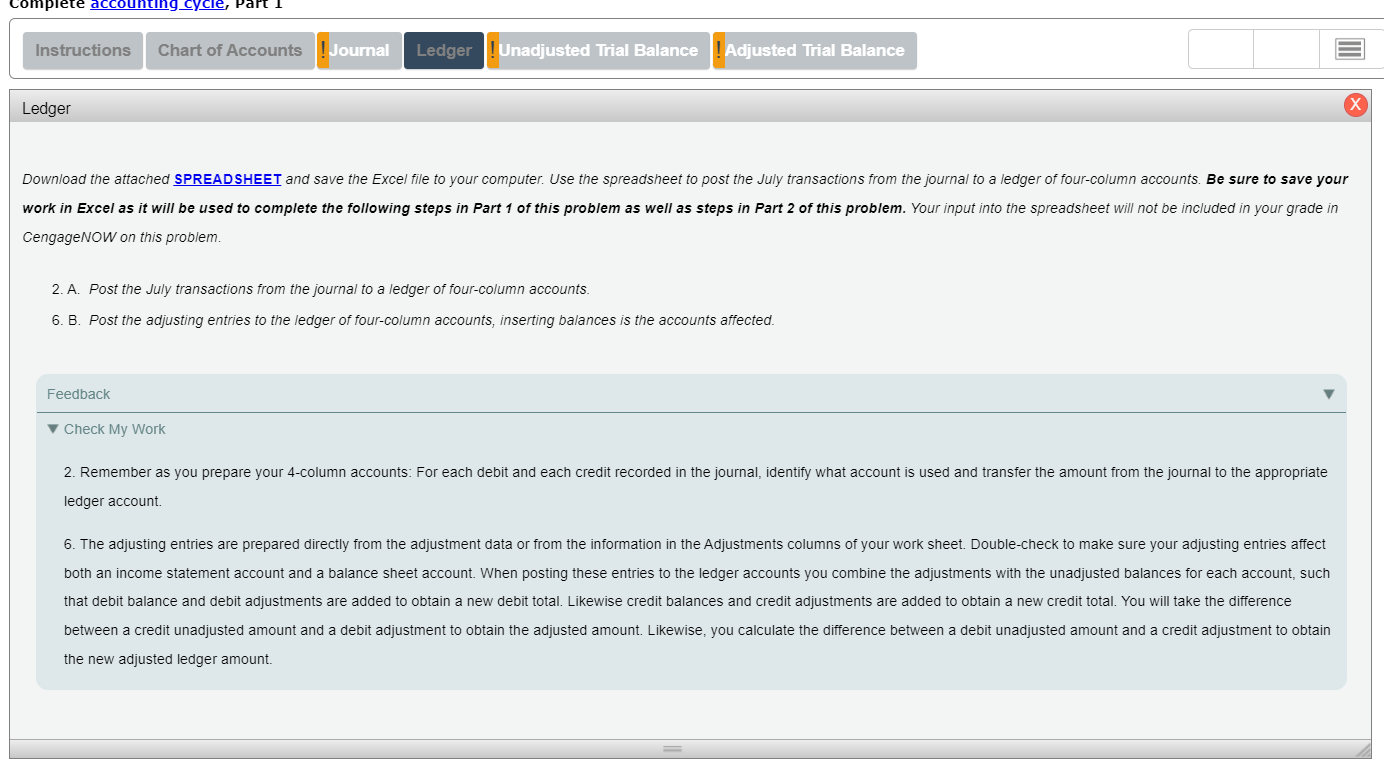Open the Chart of Accounts tab
The image size is (1384, 778).
230,50
